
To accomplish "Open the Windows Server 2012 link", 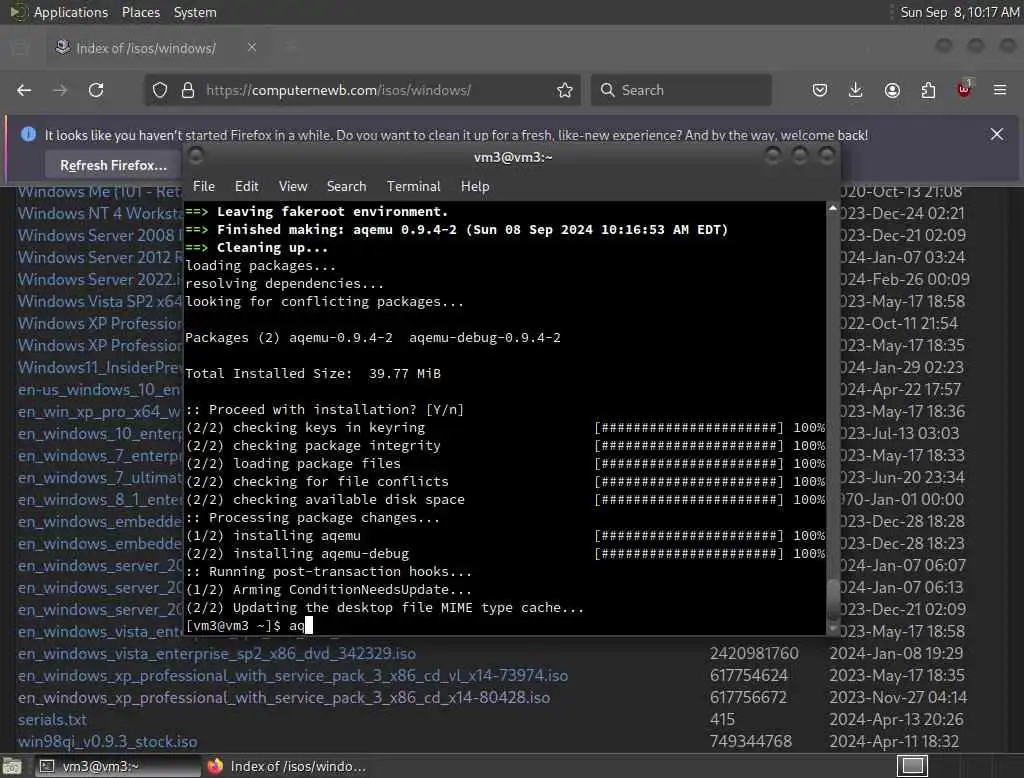I will click(99, 257).
